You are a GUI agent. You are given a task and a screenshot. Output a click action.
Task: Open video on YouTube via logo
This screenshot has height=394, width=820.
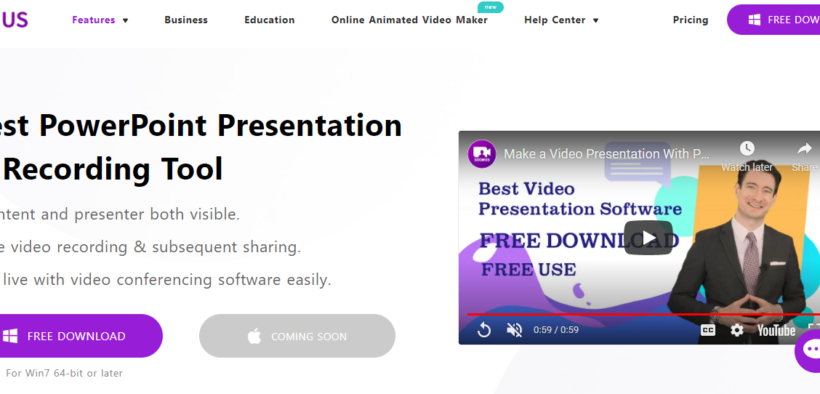point(777,330)
